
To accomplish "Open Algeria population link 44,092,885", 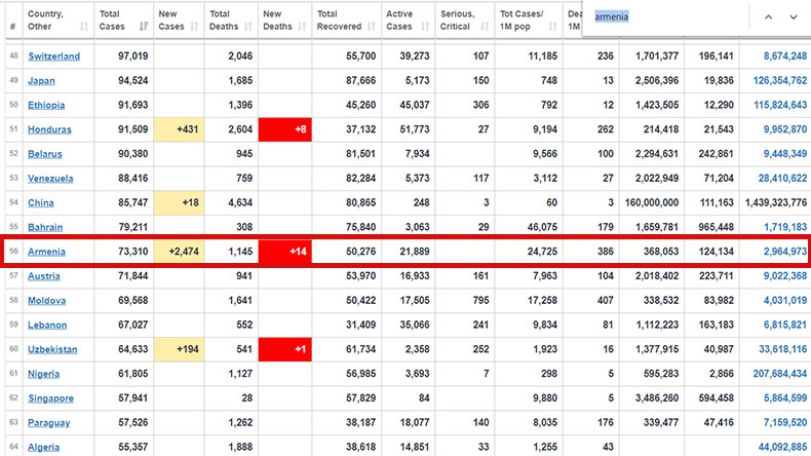I will [x=783, y=447].
